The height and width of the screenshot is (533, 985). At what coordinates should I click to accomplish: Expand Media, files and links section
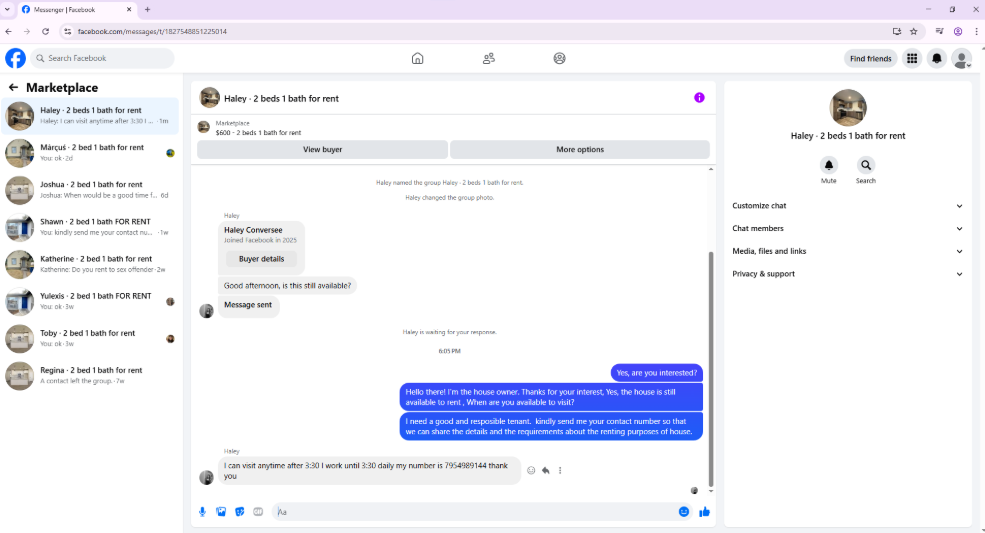pos(847,251)
